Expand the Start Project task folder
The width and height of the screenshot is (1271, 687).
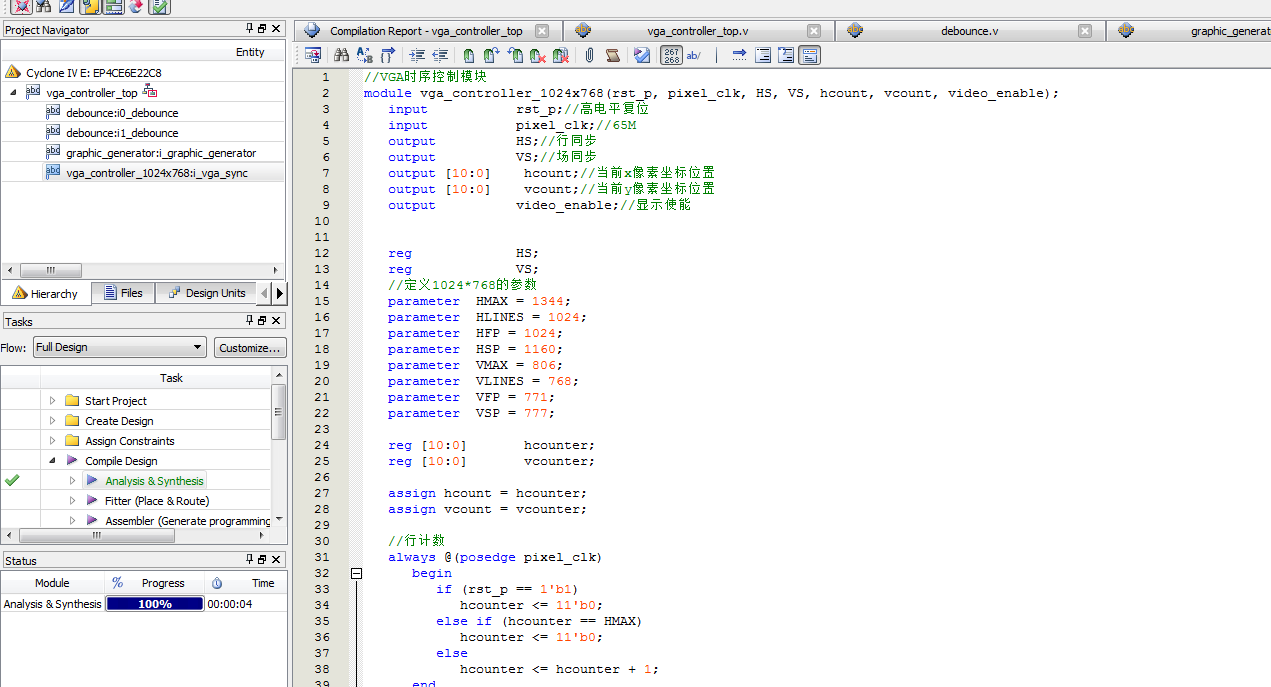(x=53, y=401)
